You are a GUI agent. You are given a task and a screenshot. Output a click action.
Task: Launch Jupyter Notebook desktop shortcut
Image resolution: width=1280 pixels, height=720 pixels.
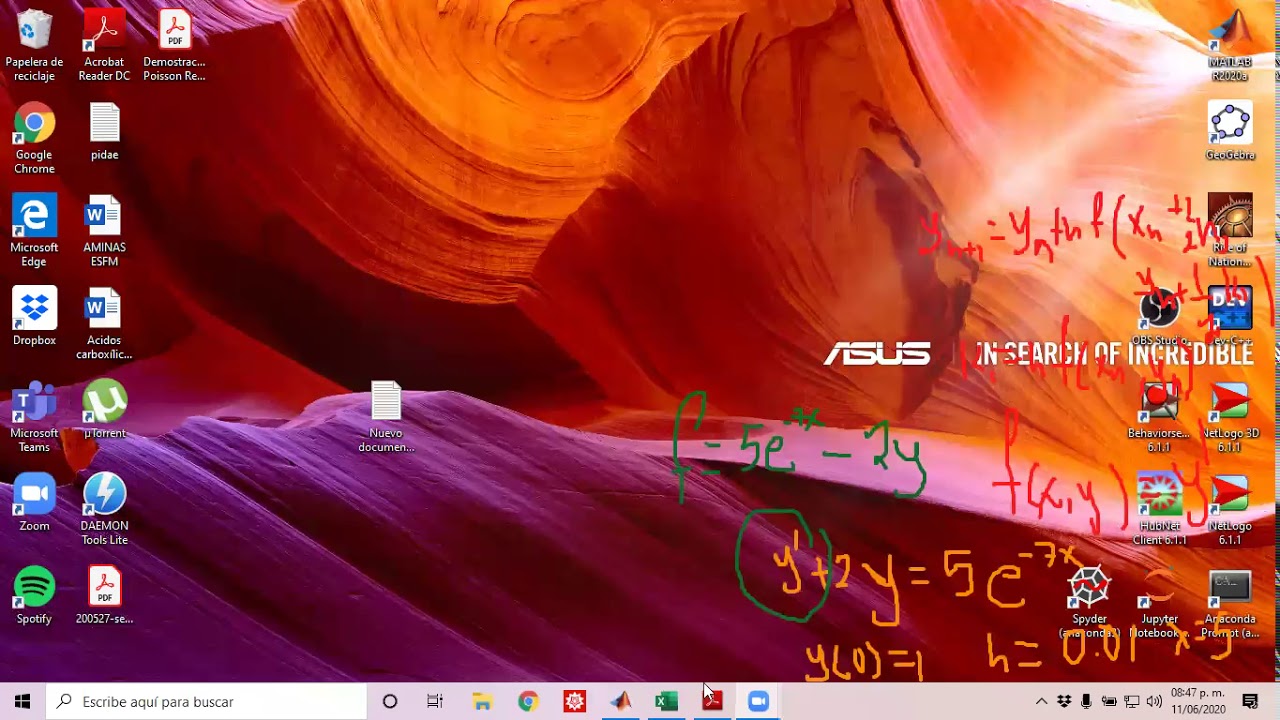click(x=1160, y=603)
